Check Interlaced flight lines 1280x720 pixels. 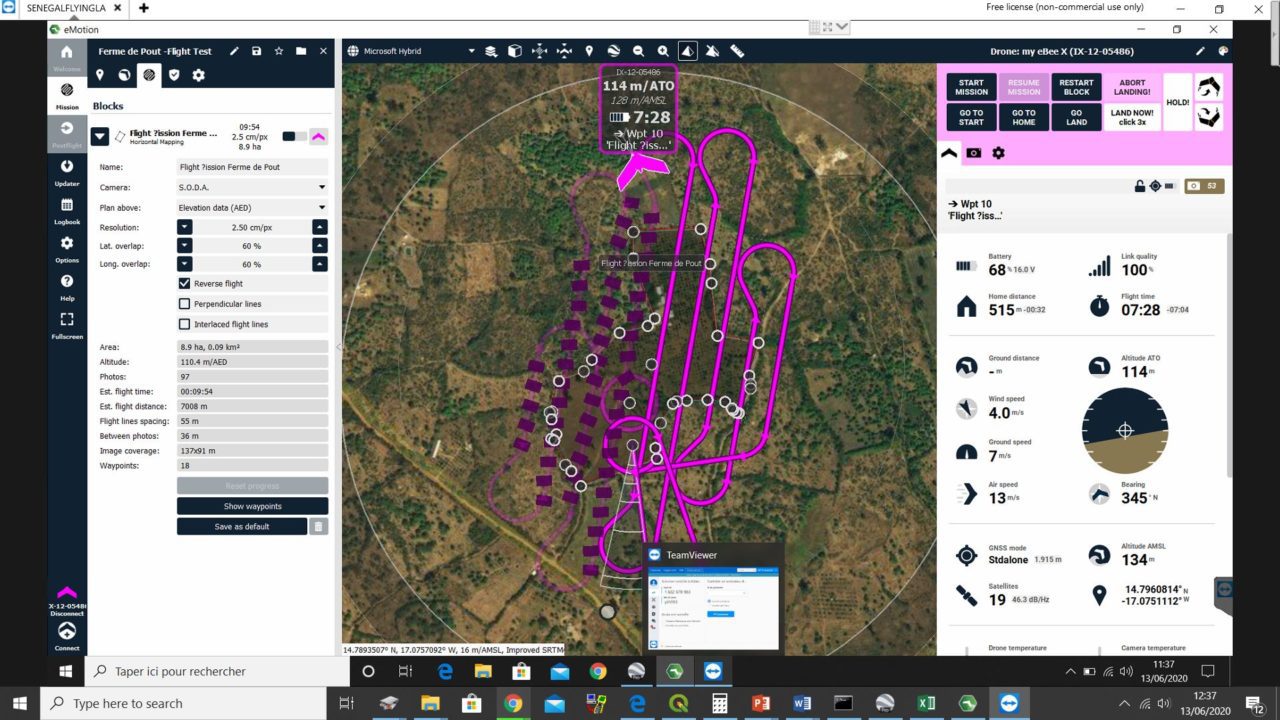tap(184, 324)
